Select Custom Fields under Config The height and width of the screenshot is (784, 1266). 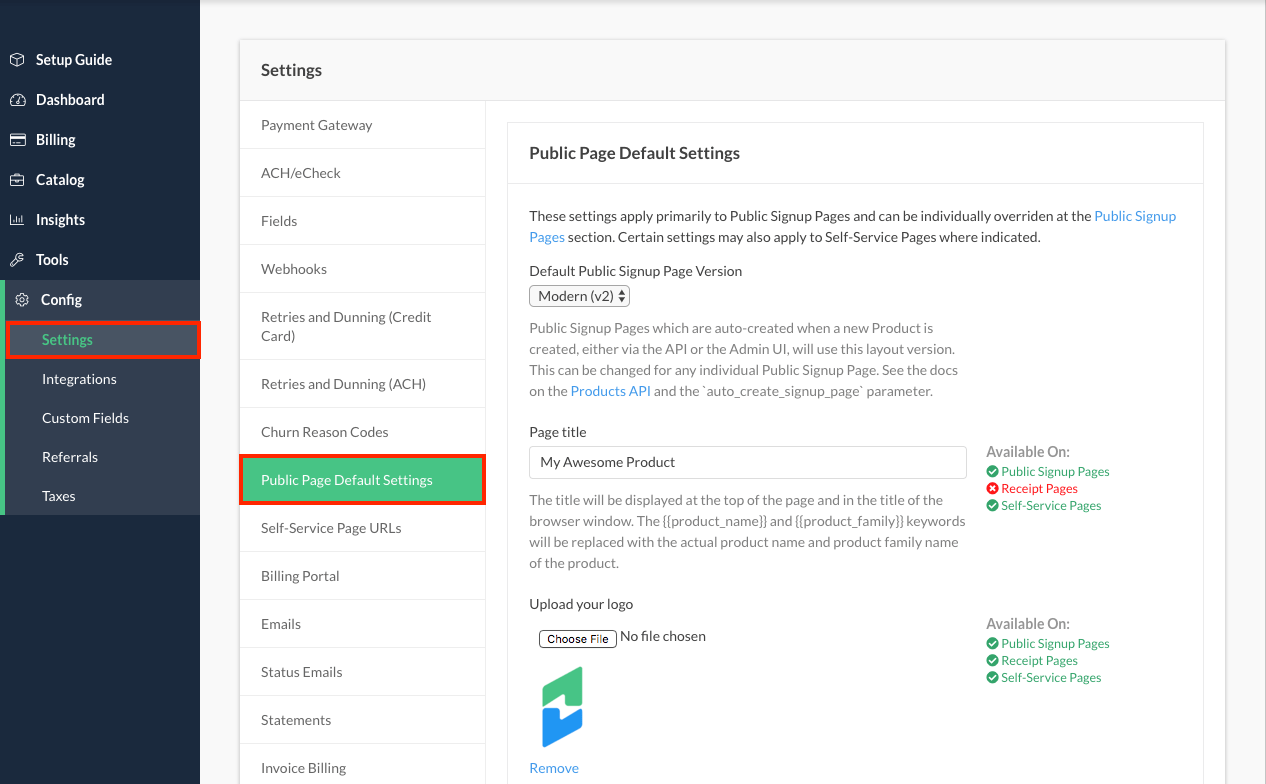pos(103,418)
